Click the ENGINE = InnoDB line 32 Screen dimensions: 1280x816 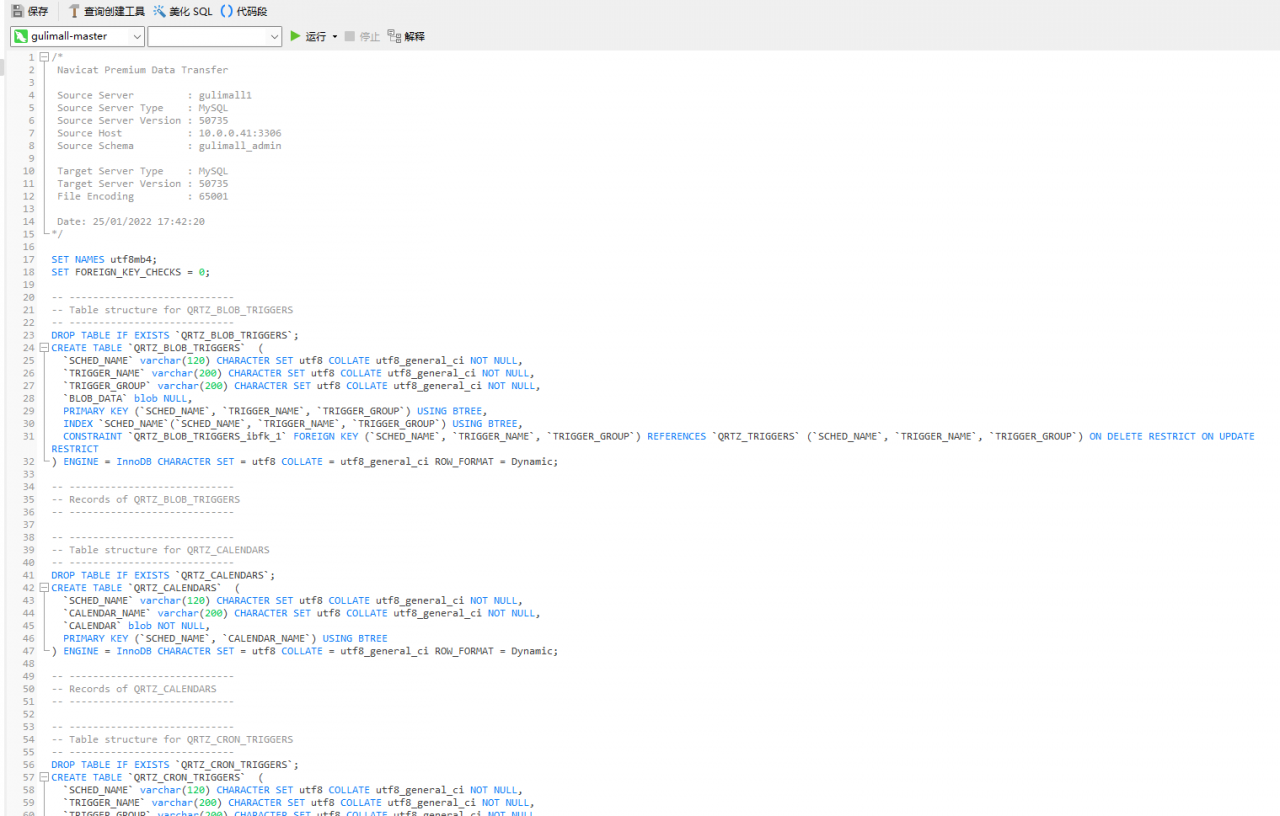coord(305,462)
